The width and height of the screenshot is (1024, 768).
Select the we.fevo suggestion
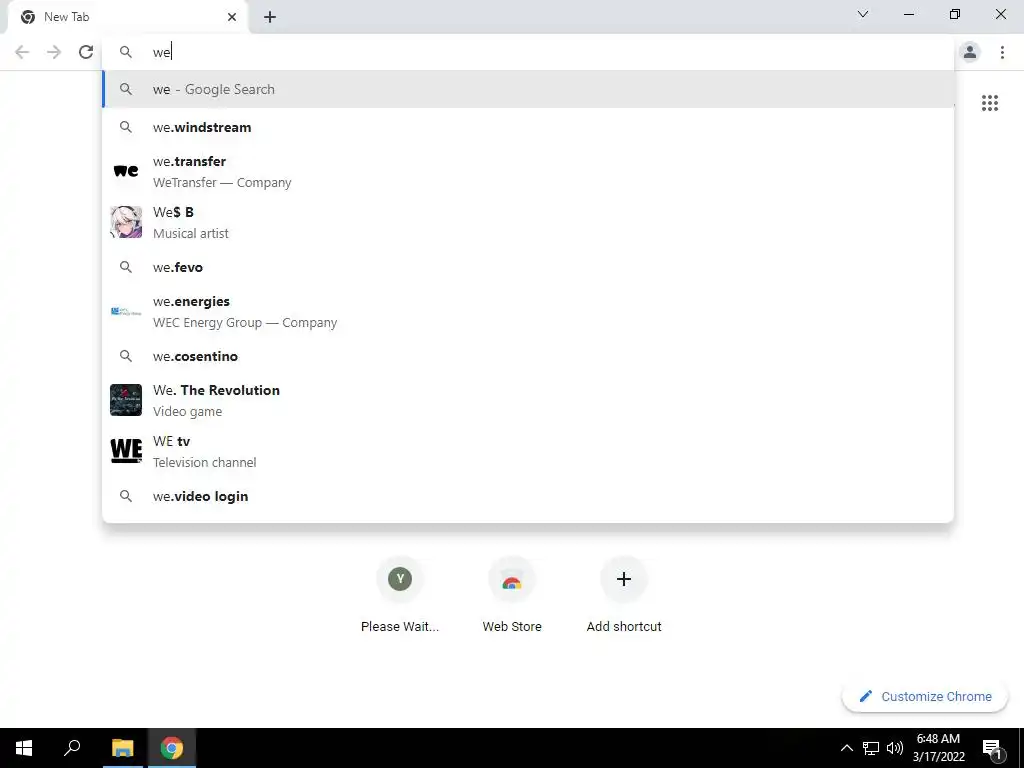tap(528, 267)
